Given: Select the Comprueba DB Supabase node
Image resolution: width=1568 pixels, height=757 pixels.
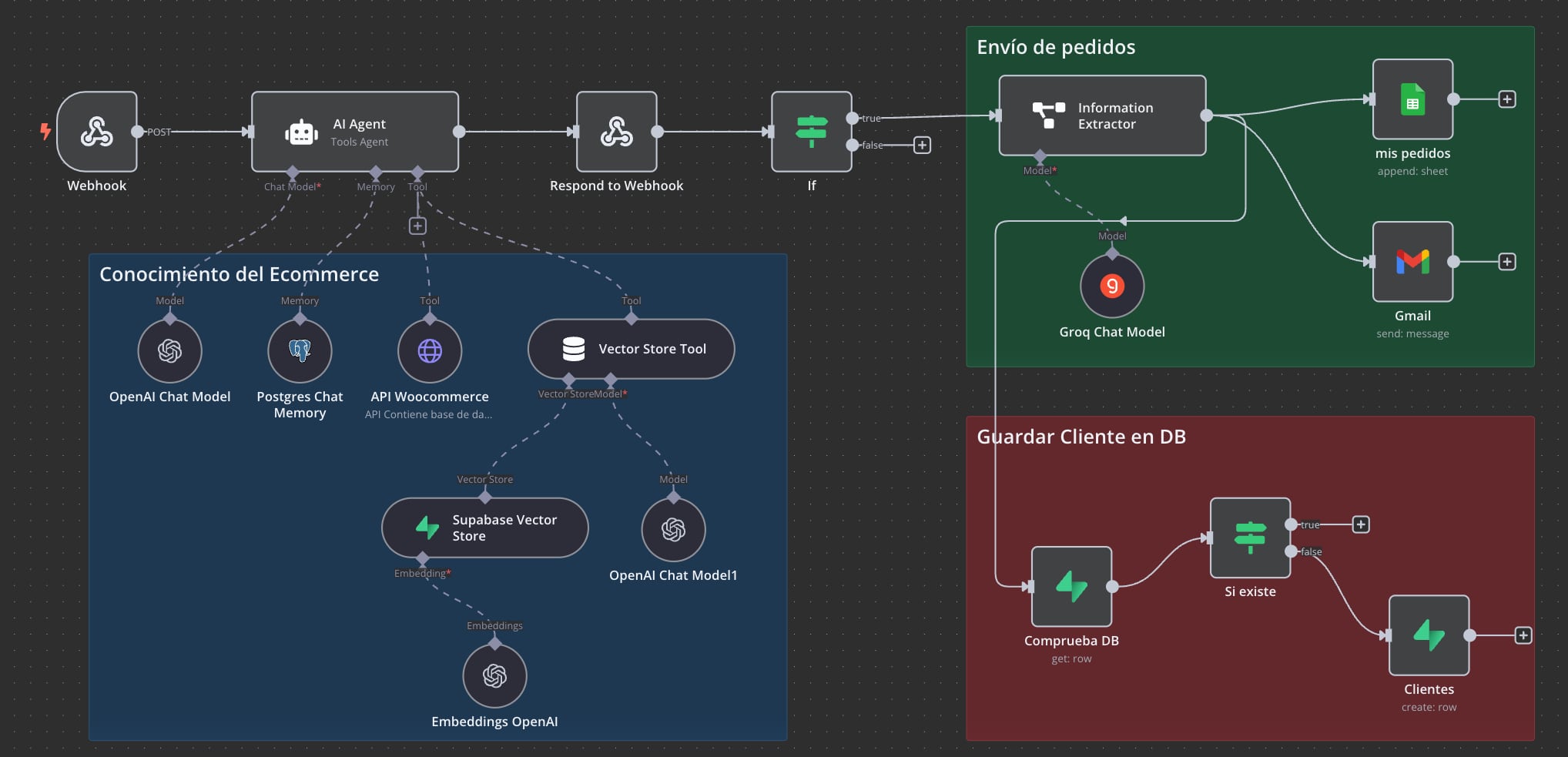Looking at the screenshot, I should (1072, 587).
